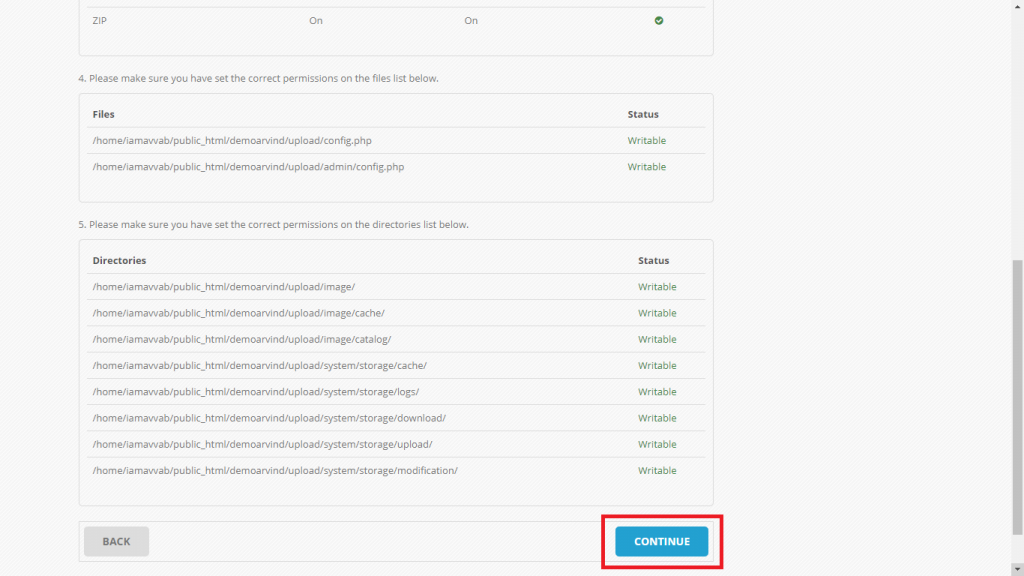
Task: Click Writable status for upload/image/ directory
Action: pyautogui.click(x=657, y=287)
